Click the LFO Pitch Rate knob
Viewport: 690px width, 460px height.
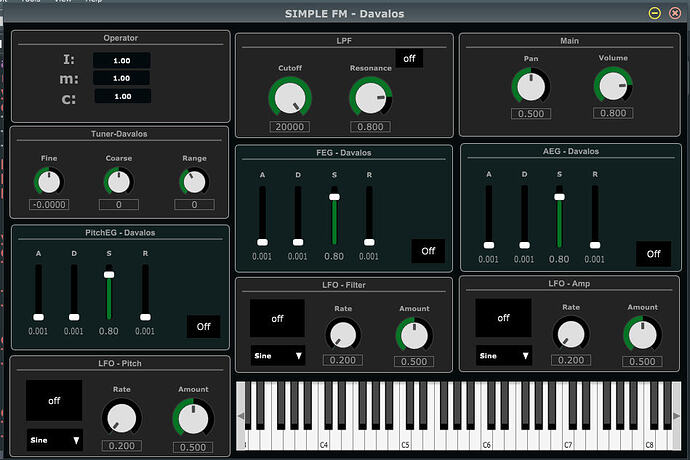click(x=120, y=417)
